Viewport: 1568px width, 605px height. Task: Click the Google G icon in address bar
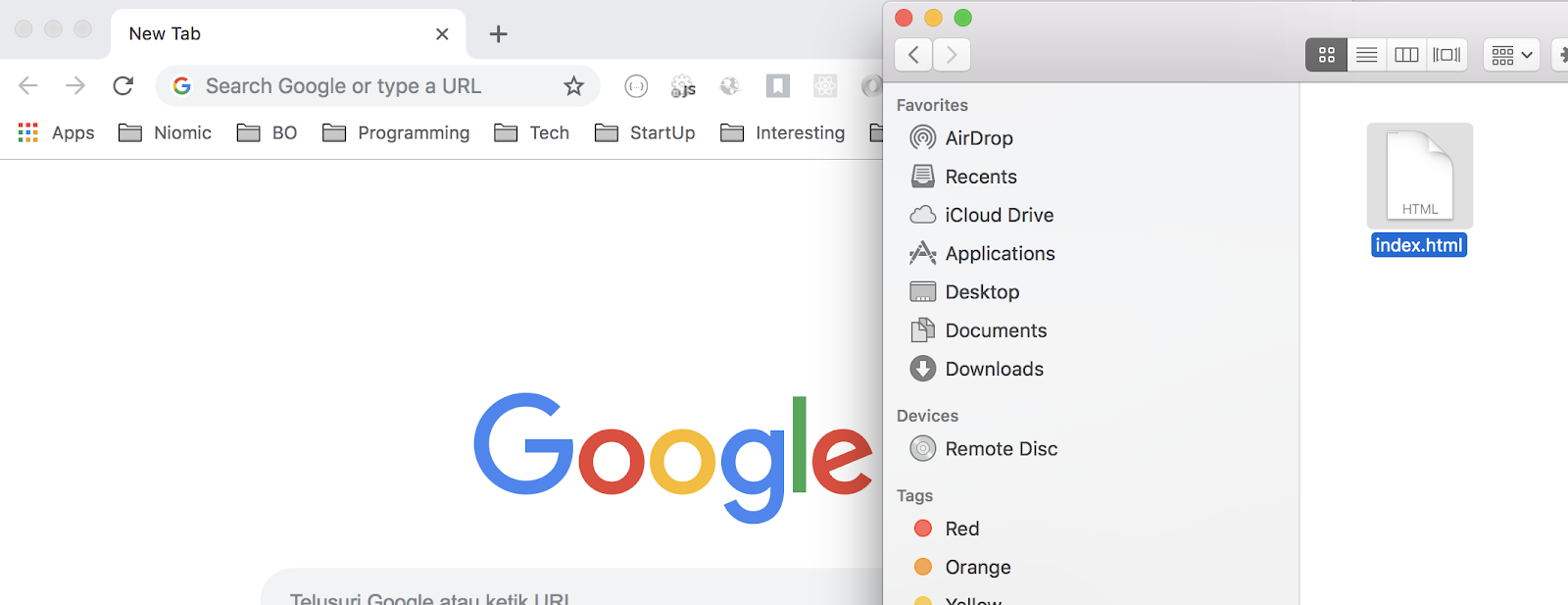click(181, 86)
